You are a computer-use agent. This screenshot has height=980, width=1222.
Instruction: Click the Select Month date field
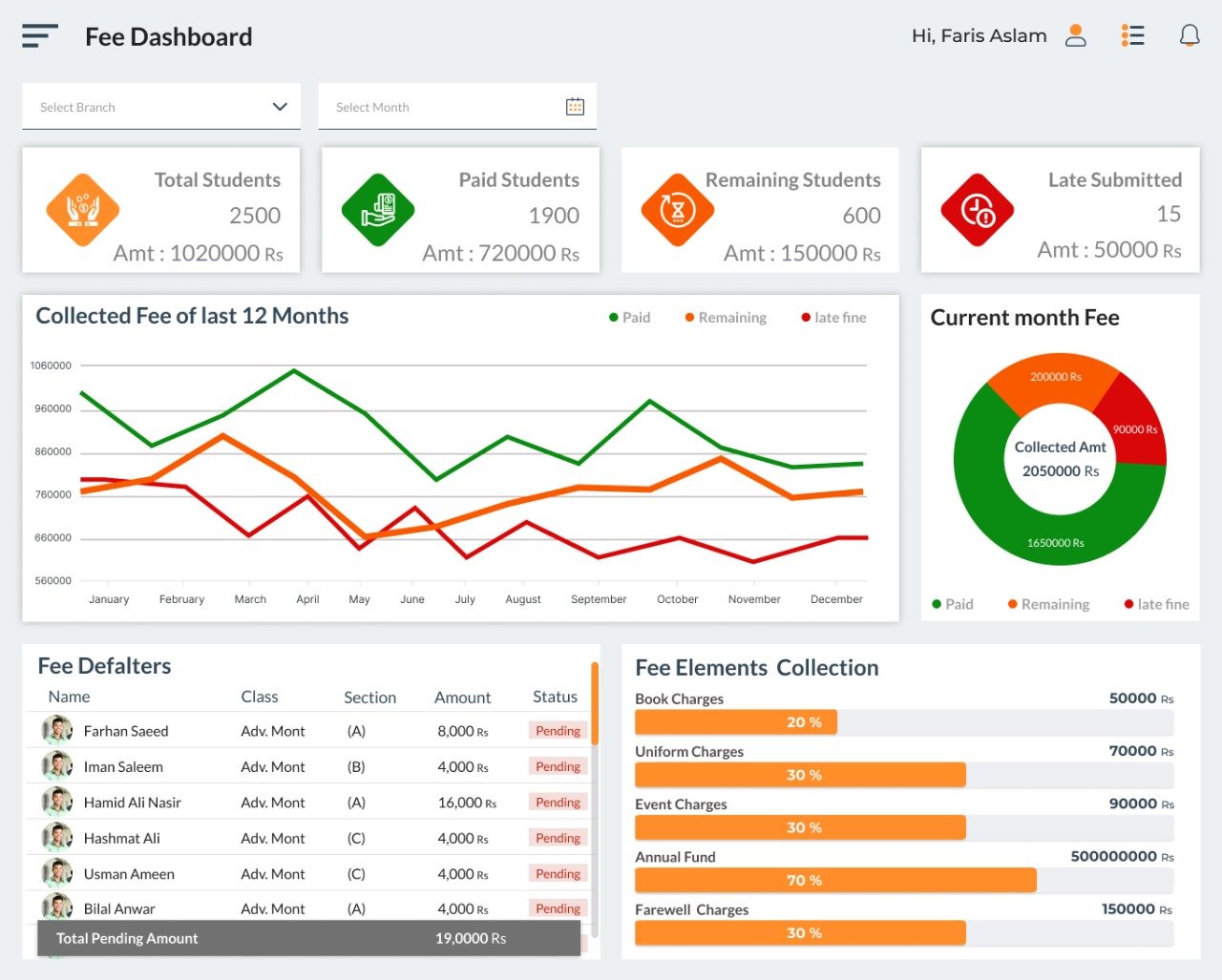[x=457, y=106]
